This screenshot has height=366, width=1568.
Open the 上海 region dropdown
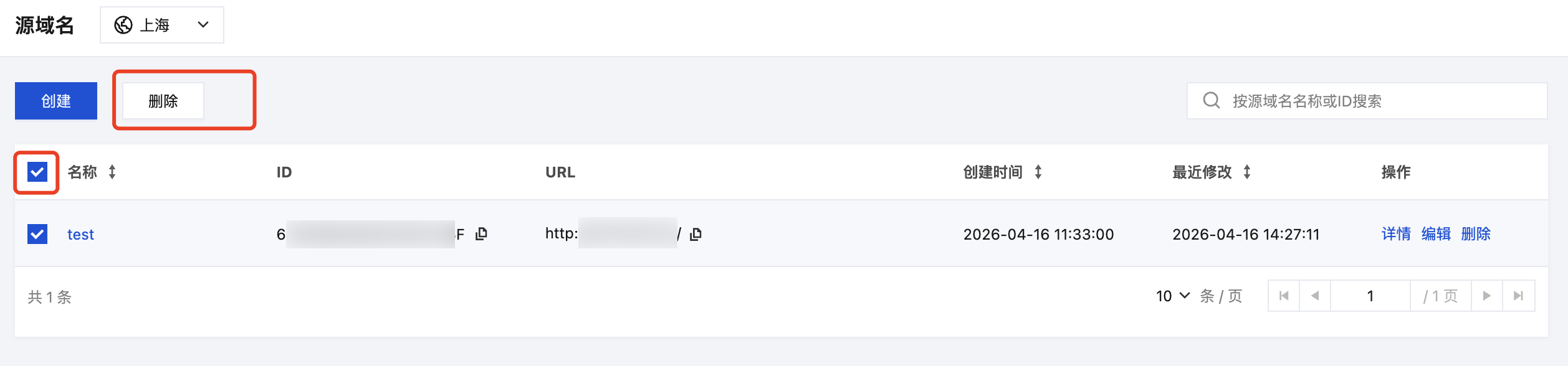[x=162, y=25]
